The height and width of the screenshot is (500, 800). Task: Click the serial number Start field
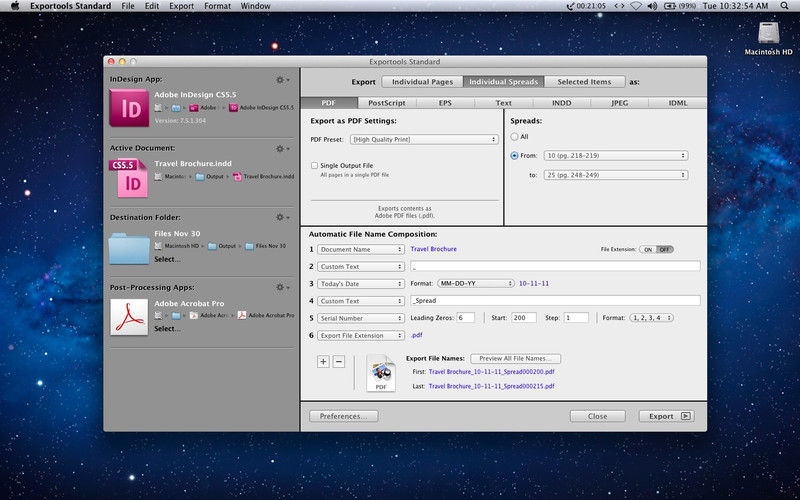coord(524,317)
